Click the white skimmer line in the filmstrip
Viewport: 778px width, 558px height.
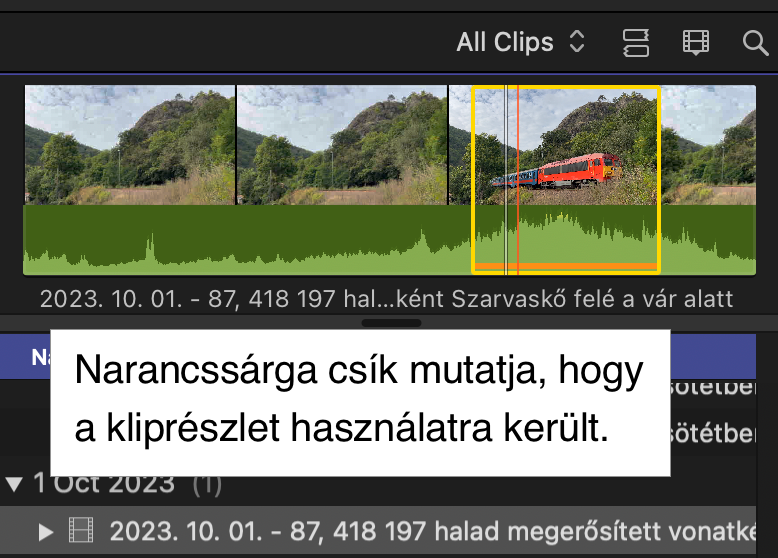pos(506,180)
